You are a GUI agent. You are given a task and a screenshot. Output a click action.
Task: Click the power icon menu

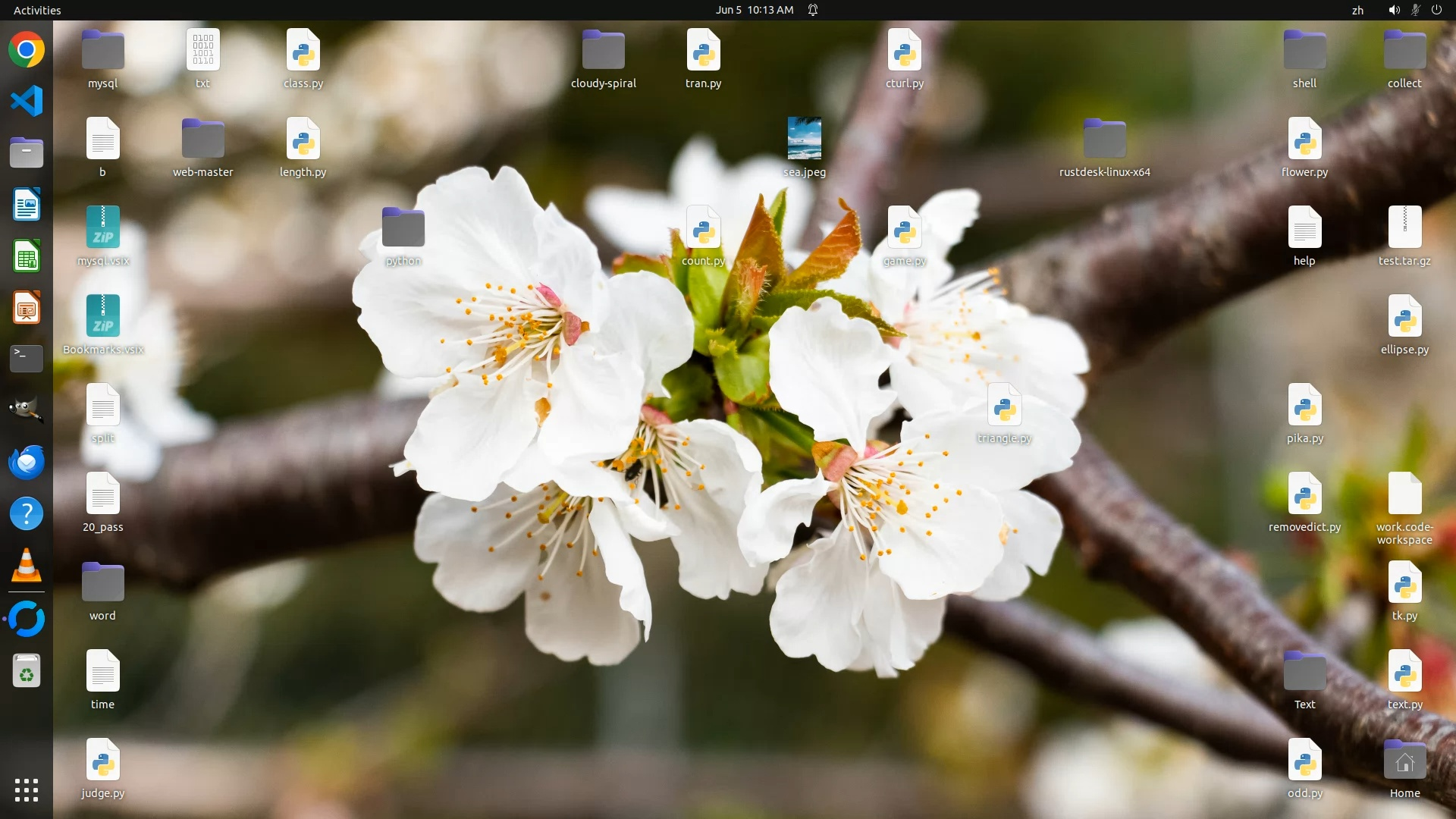(x=1436, y=10)
